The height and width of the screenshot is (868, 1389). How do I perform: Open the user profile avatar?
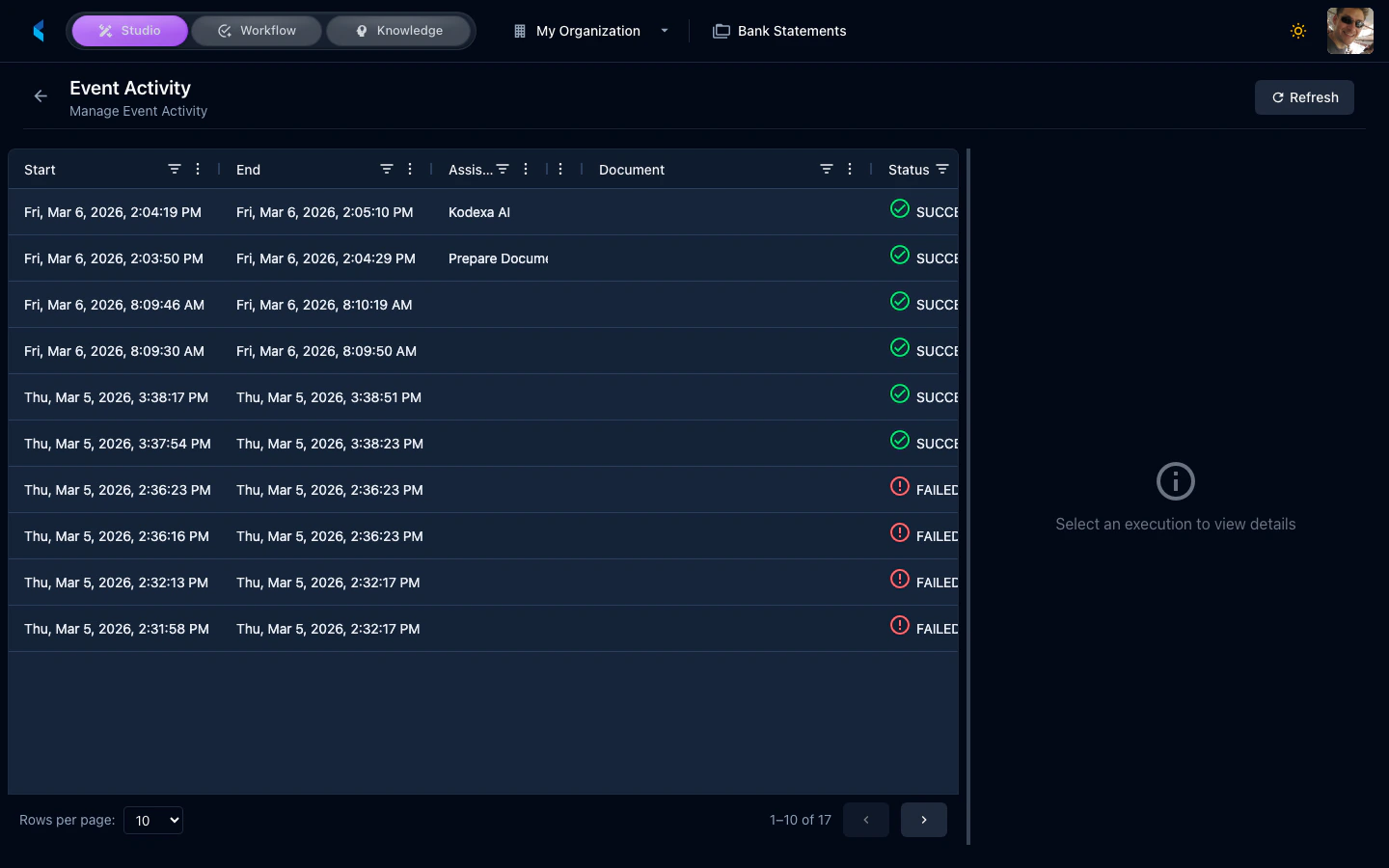coord(1349,30)
